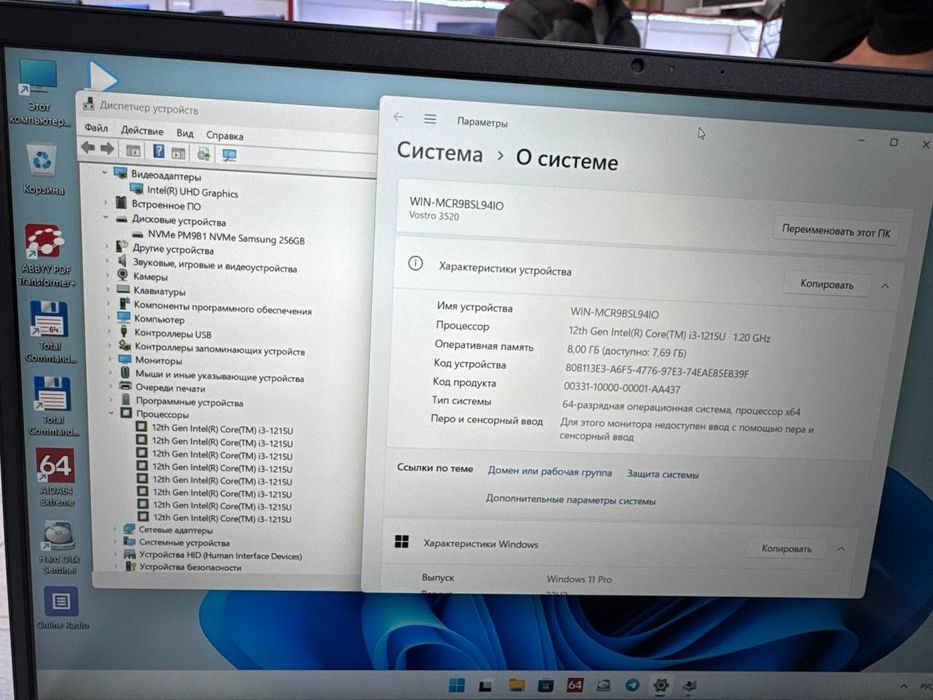Open Вид menu in Device Manager

[184, 133]
